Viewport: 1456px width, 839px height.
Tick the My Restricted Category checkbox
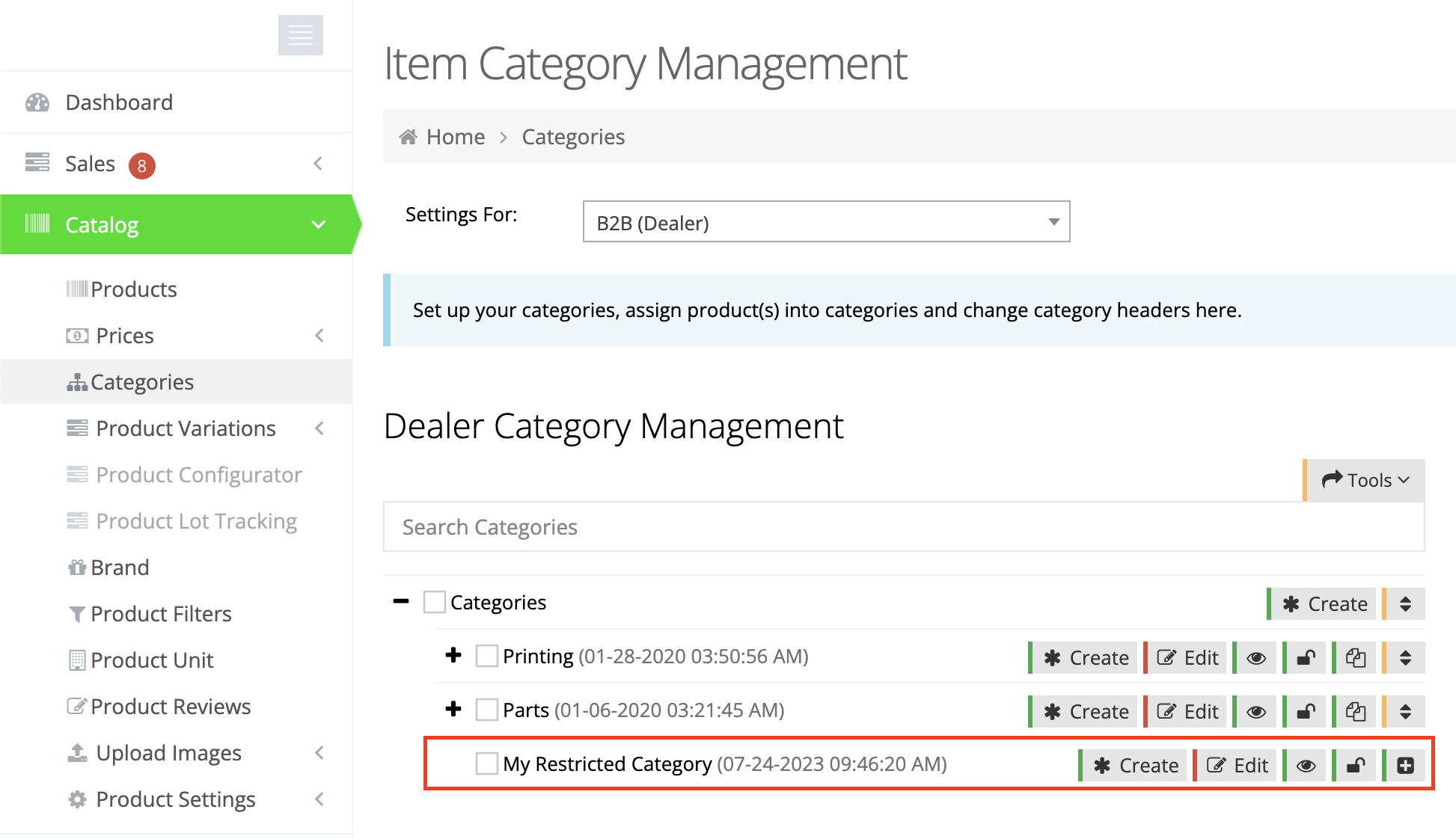pyautogui.click(x=487, y=763)
